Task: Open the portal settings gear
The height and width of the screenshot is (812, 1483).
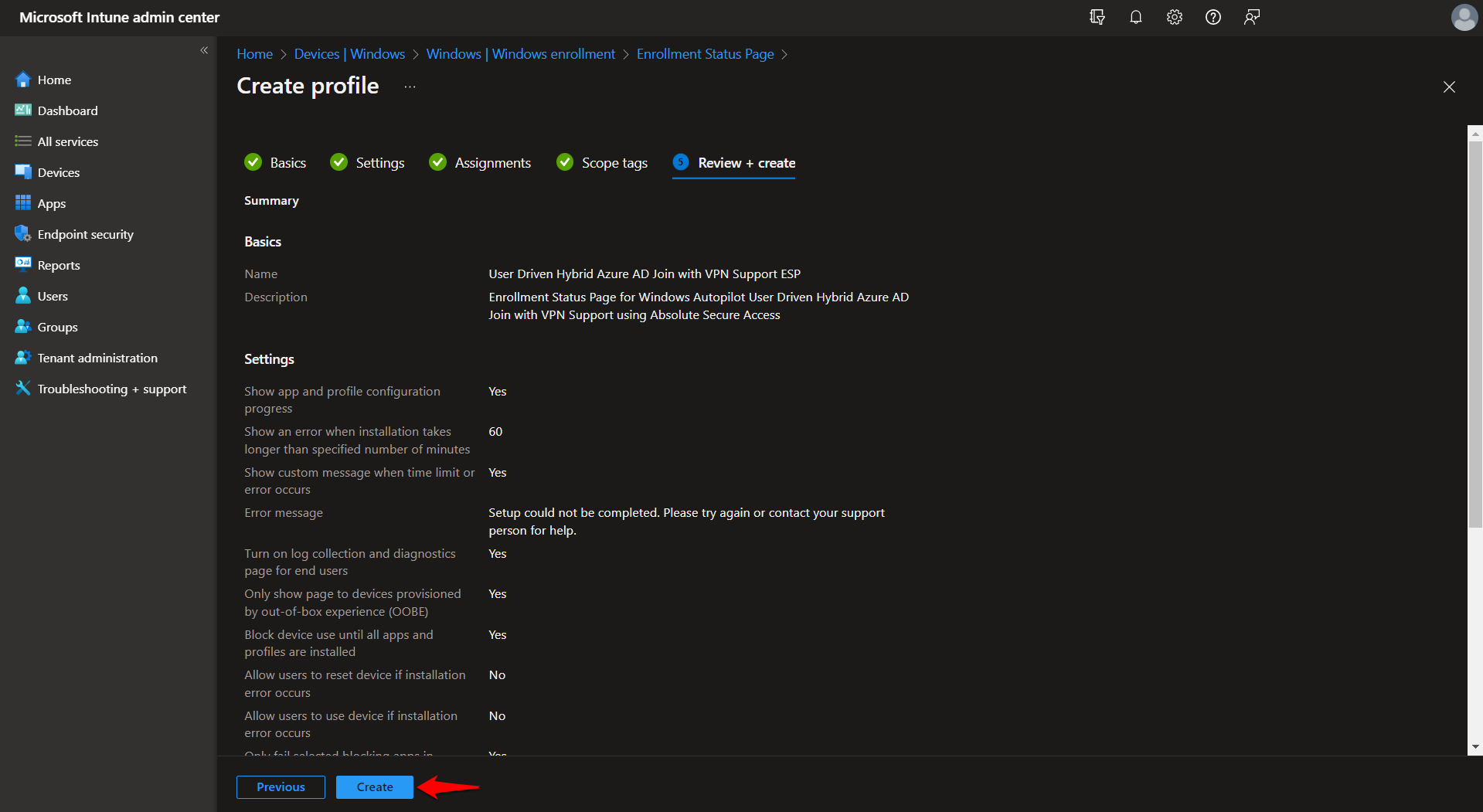Action: tap(1174, 17)
